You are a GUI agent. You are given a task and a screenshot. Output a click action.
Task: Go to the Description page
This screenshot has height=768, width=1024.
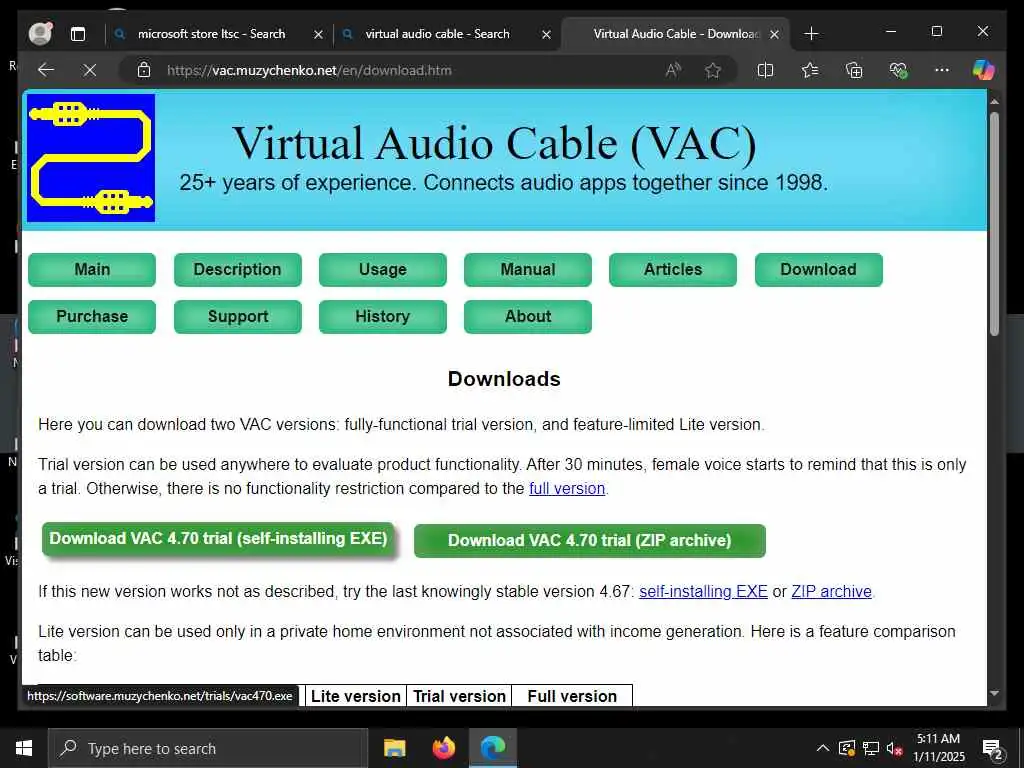tap(238, 270)
